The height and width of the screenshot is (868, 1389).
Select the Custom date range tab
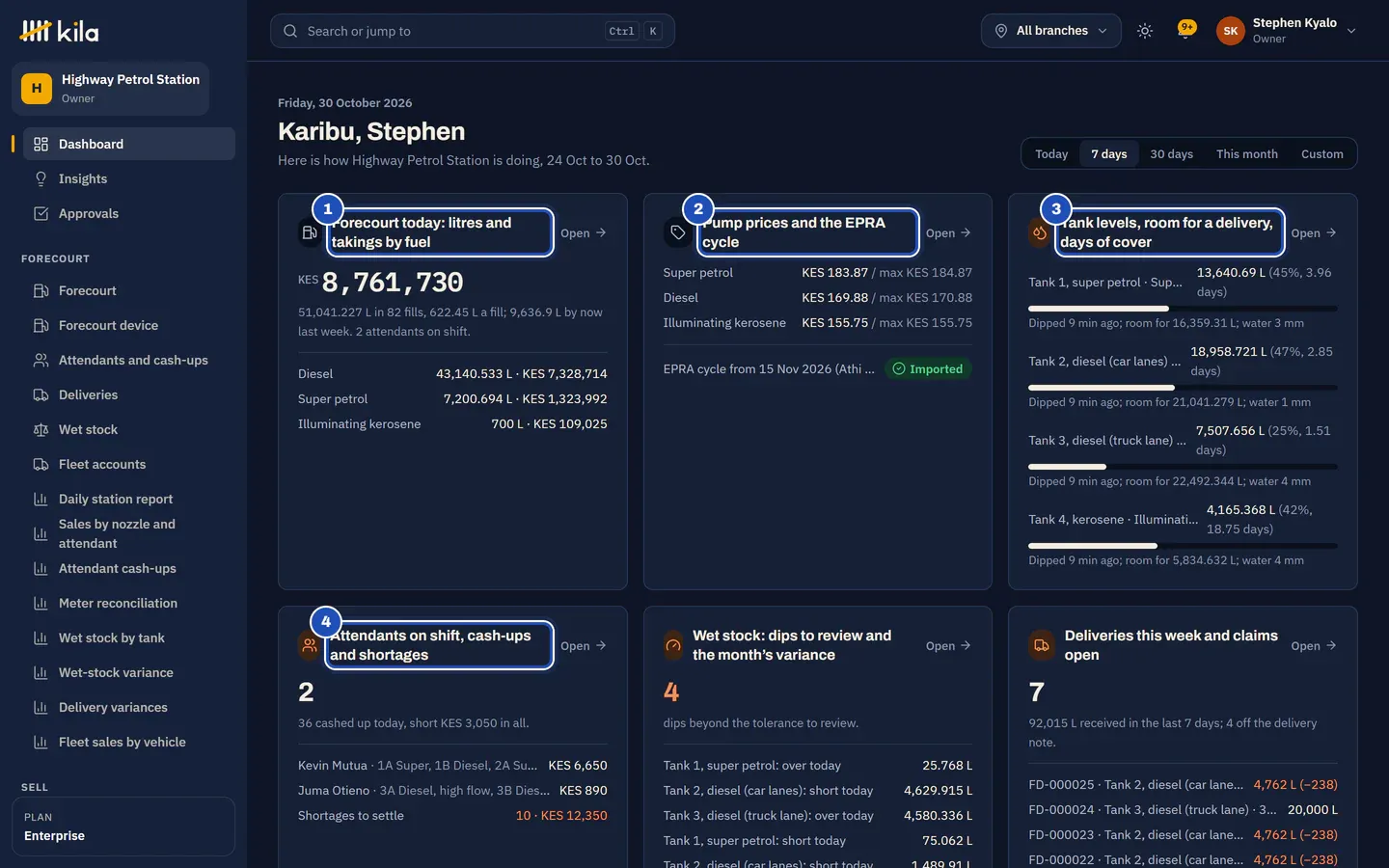point(1321,153)
